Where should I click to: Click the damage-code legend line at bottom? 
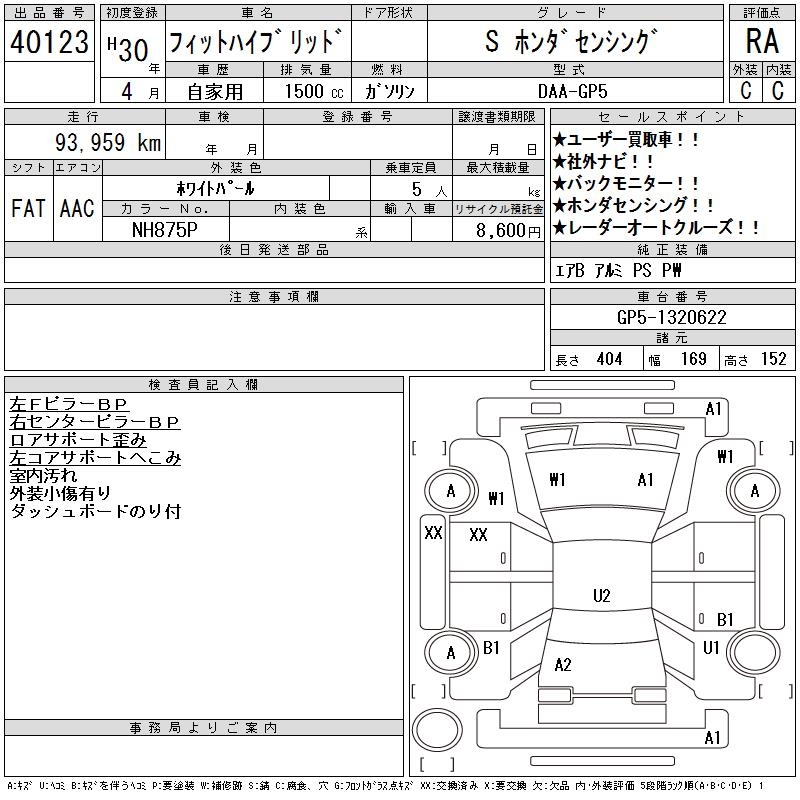click(x=385, y=786)
